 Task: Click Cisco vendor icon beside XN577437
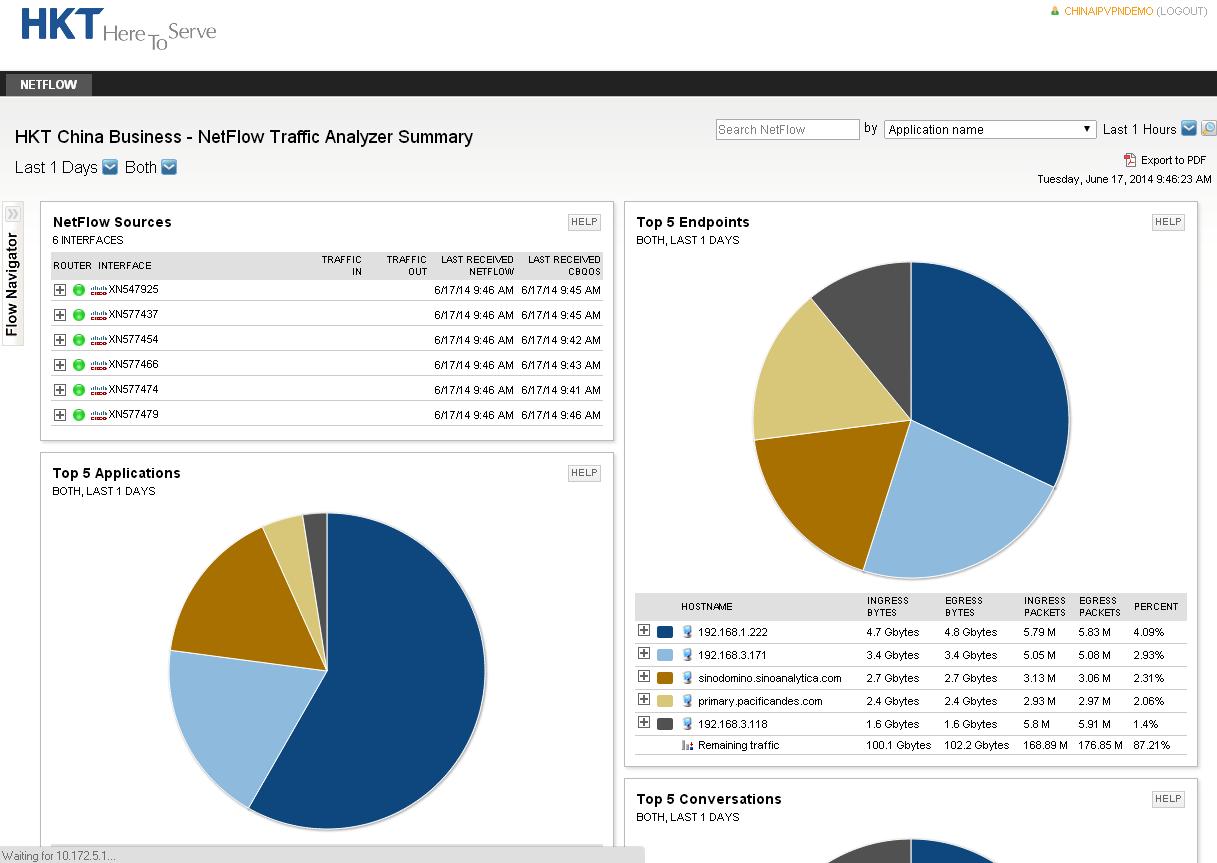point(98,315)
